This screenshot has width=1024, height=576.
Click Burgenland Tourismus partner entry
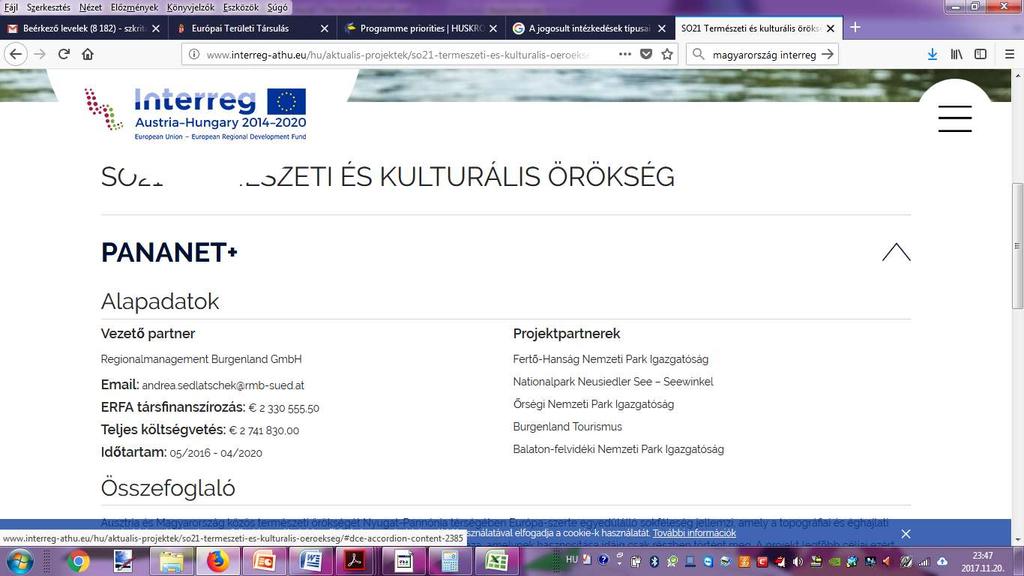pyautogui.click(x=568, y=426)
